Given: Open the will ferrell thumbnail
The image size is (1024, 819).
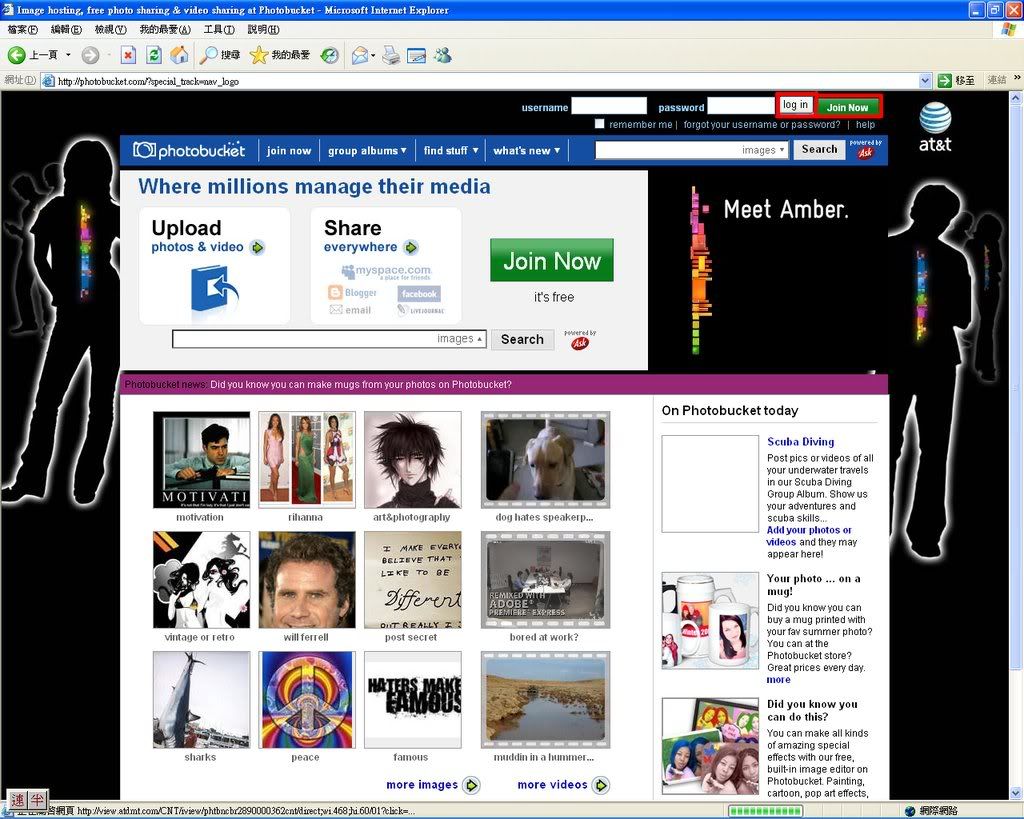Looking at the screenshot, I should coord(306,581).
